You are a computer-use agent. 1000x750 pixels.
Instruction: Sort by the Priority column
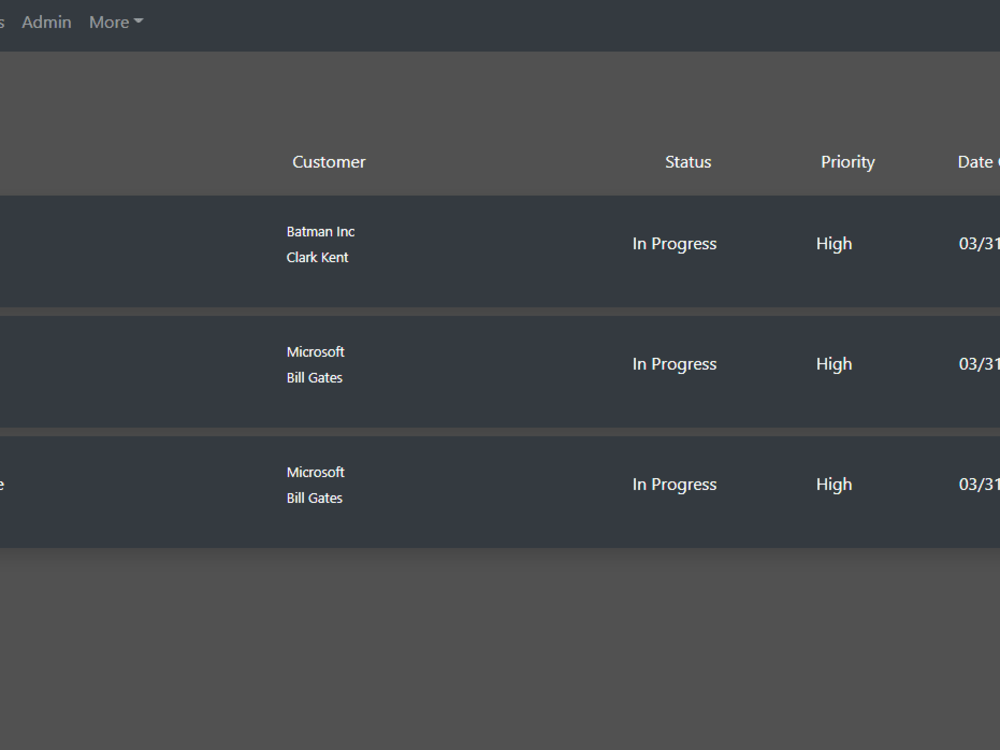coord(847,161)
